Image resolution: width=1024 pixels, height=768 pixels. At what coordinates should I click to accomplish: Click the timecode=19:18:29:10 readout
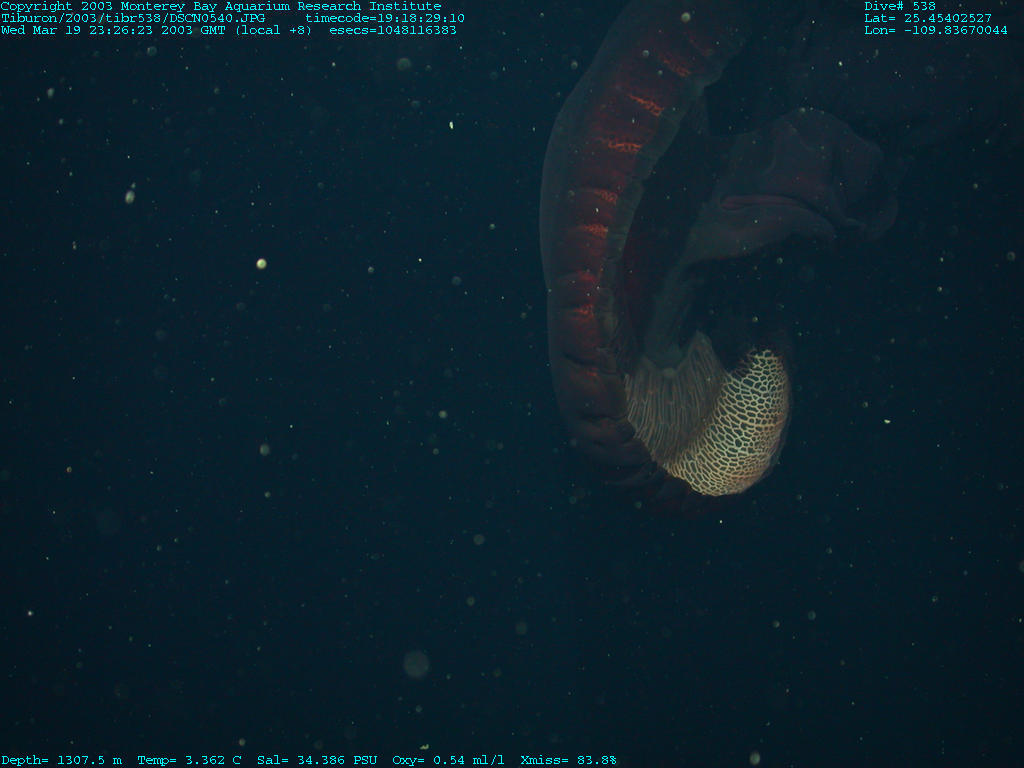point(385,18)
